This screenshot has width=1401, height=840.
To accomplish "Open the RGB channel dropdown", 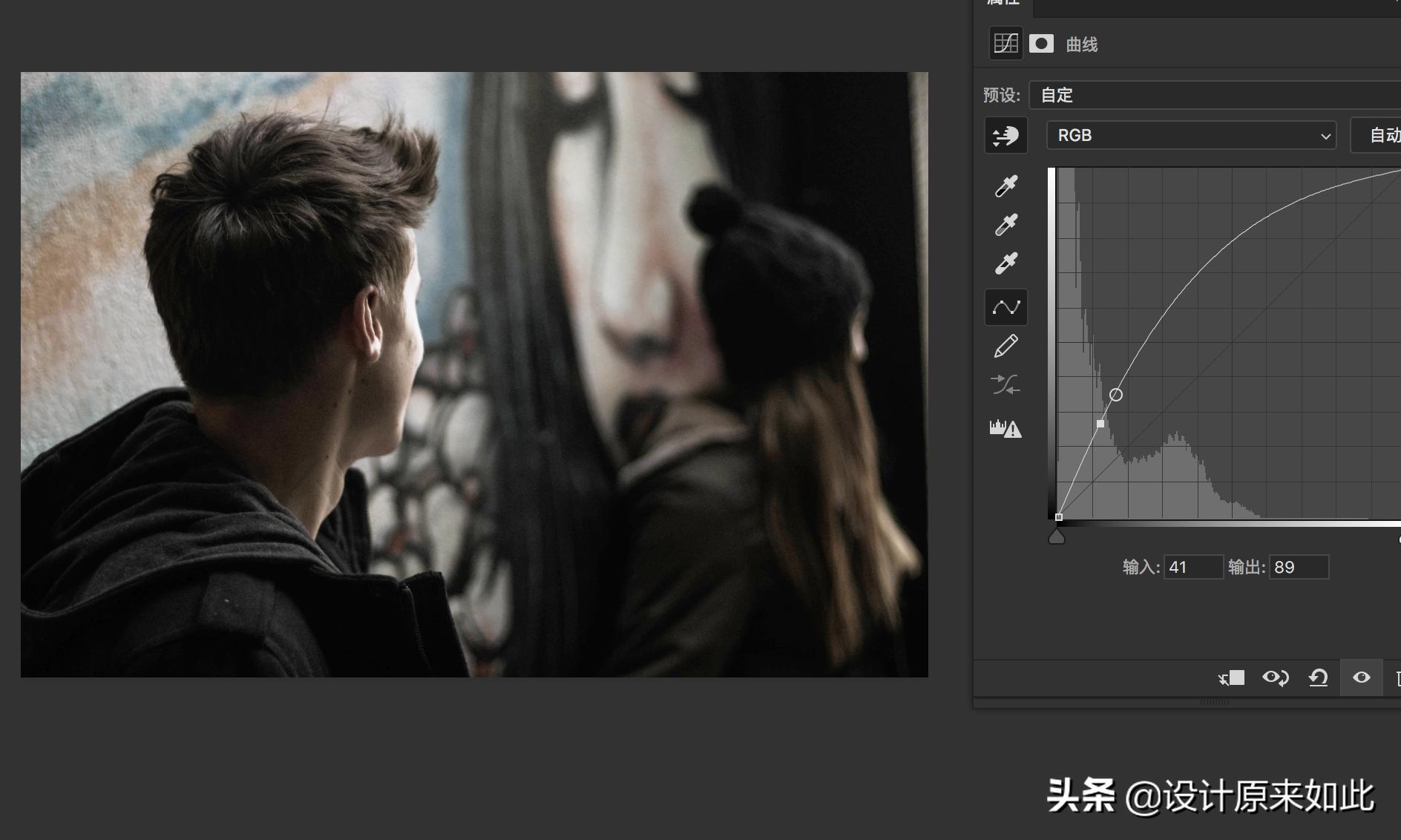I will click(1191, 135).
